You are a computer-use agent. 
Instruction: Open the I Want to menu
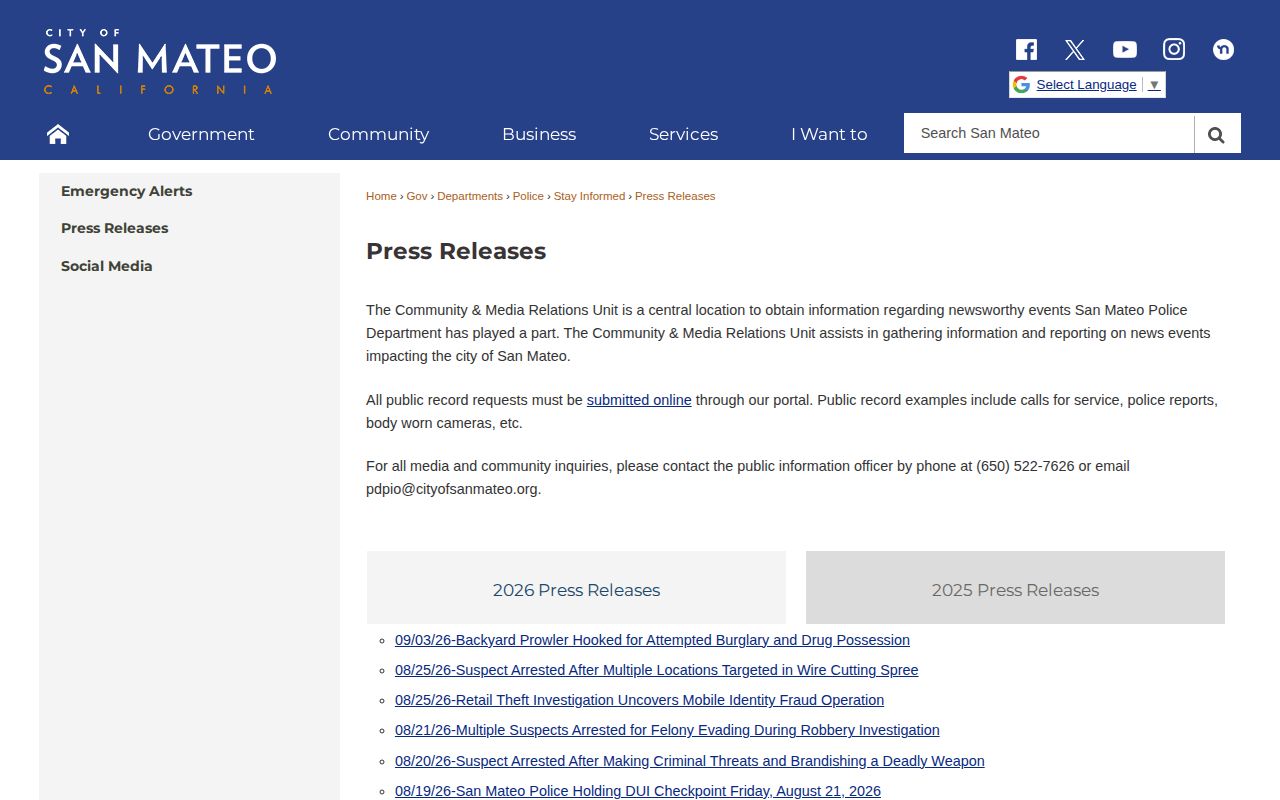click(829, 134)
